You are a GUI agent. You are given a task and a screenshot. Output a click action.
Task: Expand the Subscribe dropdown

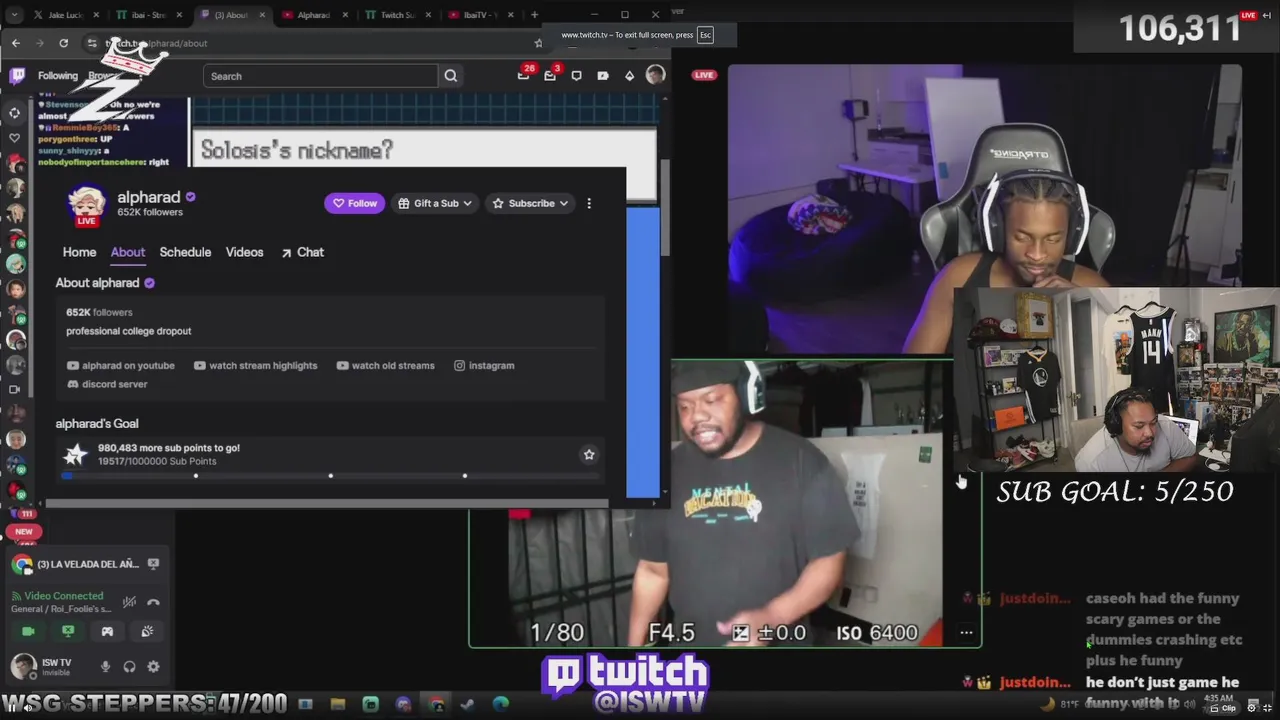[530, 203]
